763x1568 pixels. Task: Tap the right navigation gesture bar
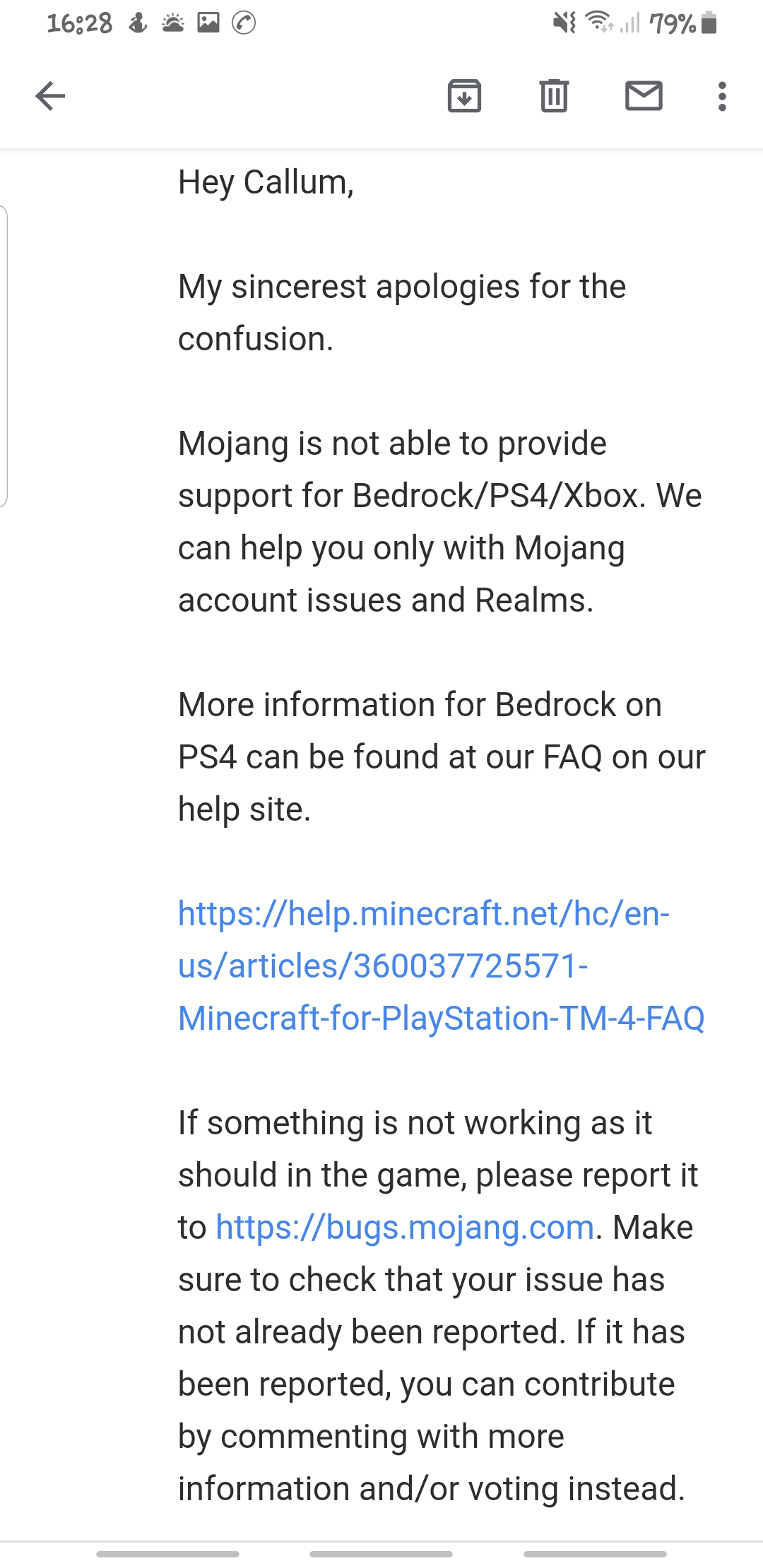(595, 1554)
